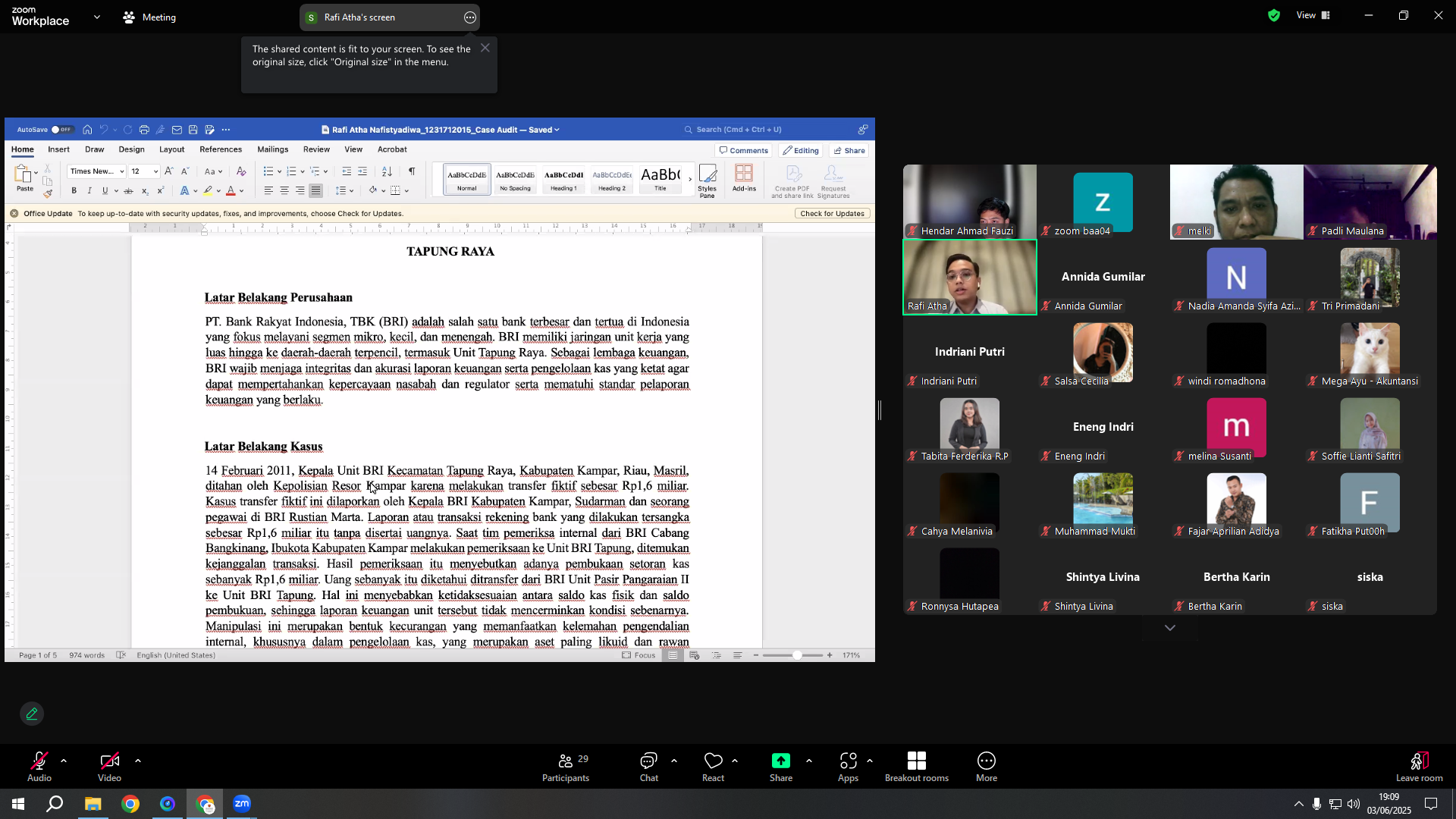This screenshot has height=819, width=1456.
Task: Open the font size combo box
Action: pyautogui.click(x=144, y=171)
